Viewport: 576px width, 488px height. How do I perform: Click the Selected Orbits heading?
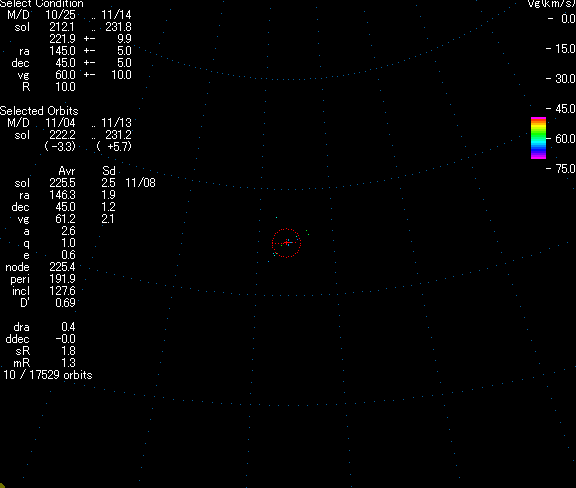(x=39, y=111)
